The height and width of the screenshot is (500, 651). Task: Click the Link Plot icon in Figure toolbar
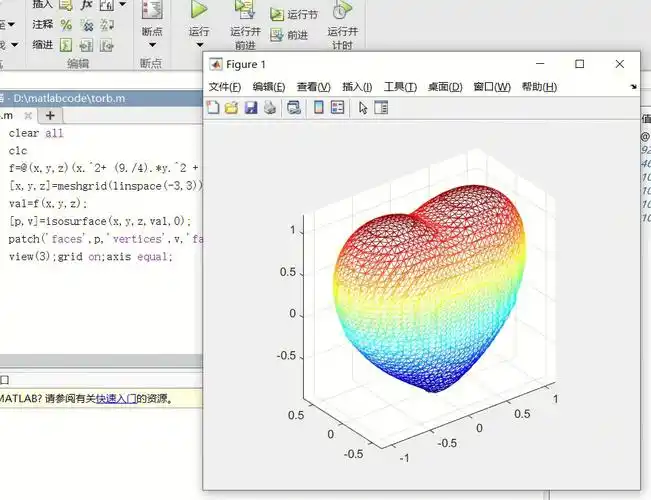click(294, 108)
